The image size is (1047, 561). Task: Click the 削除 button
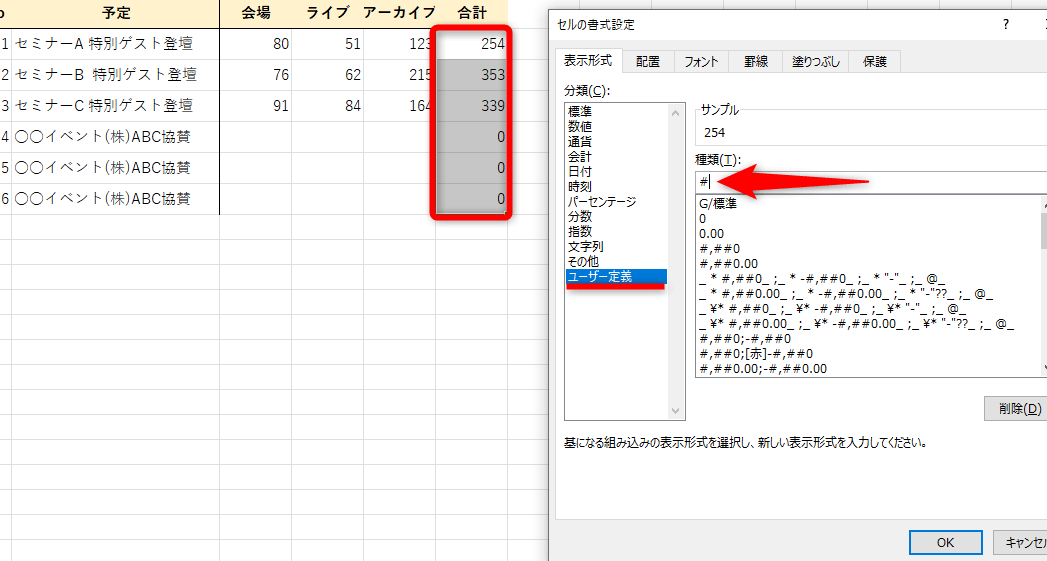1015,408
